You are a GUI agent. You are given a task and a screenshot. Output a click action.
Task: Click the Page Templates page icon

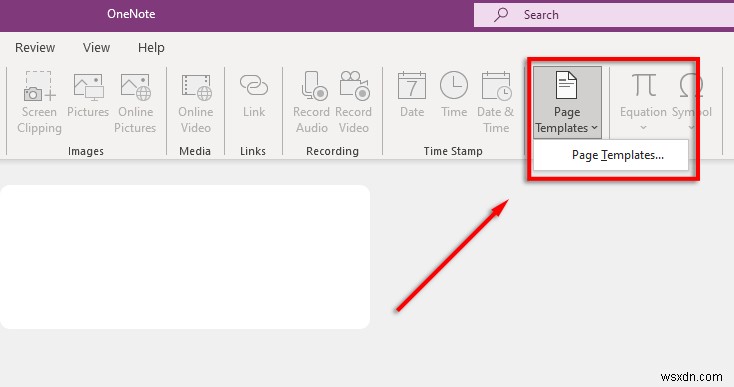tap(566, 85)
